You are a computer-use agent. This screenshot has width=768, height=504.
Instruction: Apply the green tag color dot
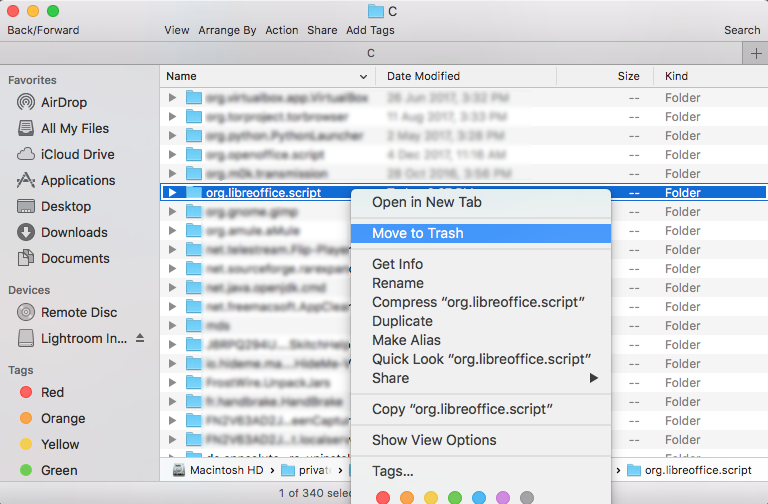click(455, 498)
